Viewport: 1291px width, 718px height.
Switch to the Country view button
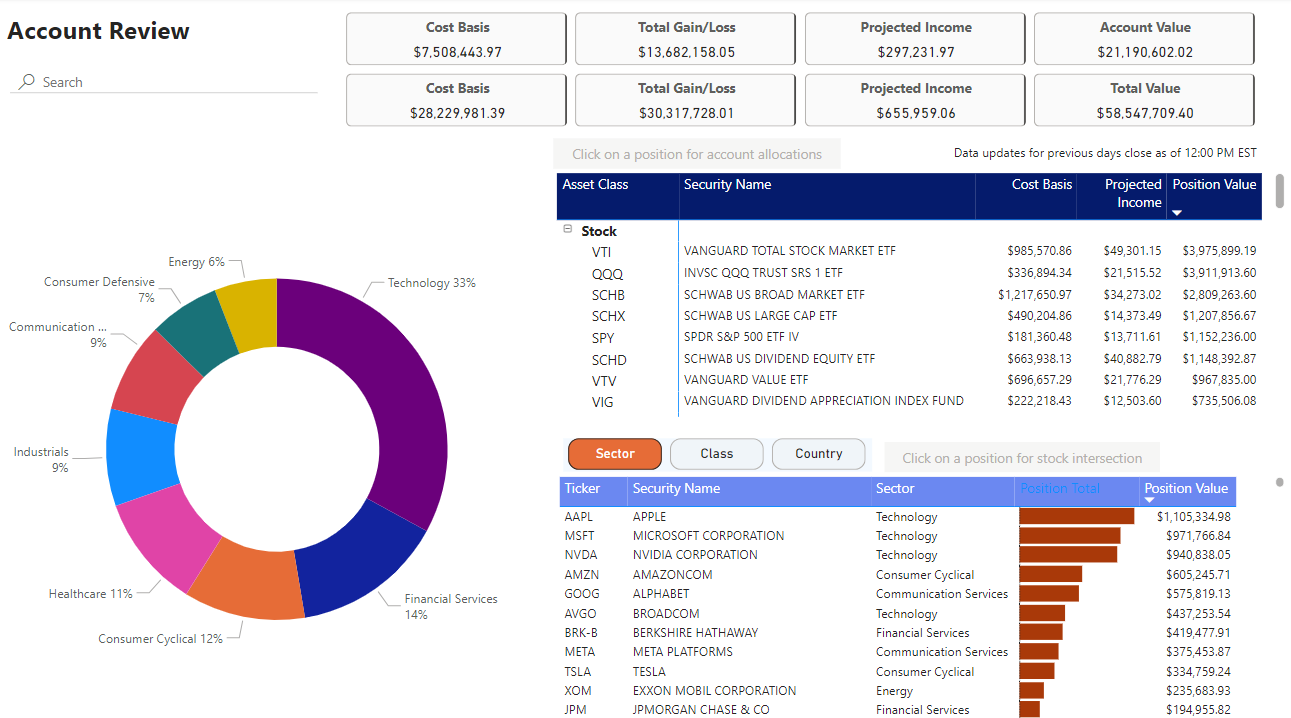[819, 454]
